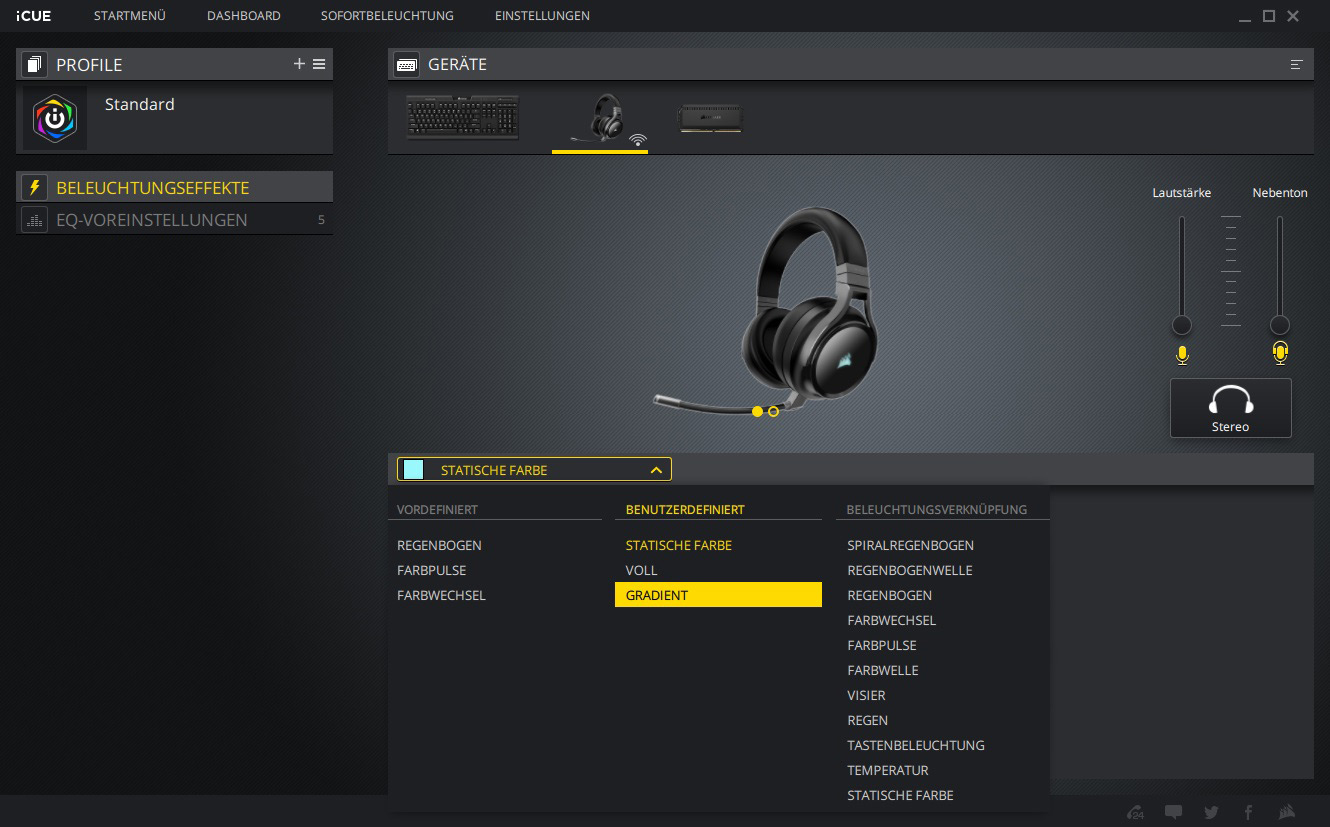Choose Gradient from the Benutzerdefiniert list
This screenshot has width=1330, height=827.
[717, 595]
